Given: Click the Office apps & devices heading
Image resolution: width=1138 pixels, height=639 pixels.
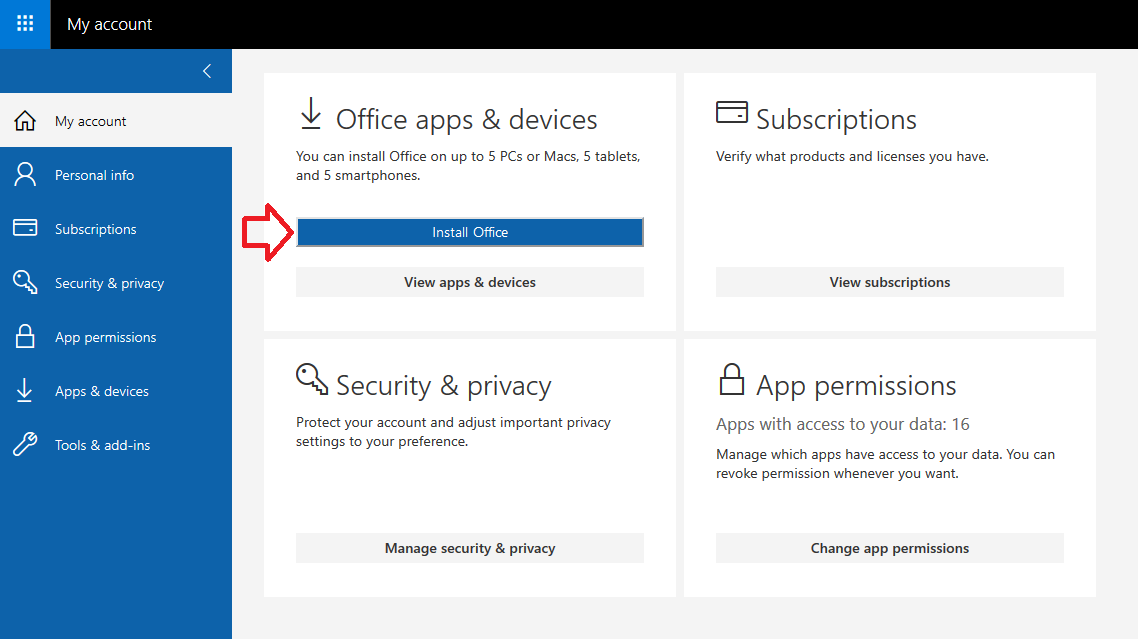Looking at the screenshot, I should click(467, 119).
